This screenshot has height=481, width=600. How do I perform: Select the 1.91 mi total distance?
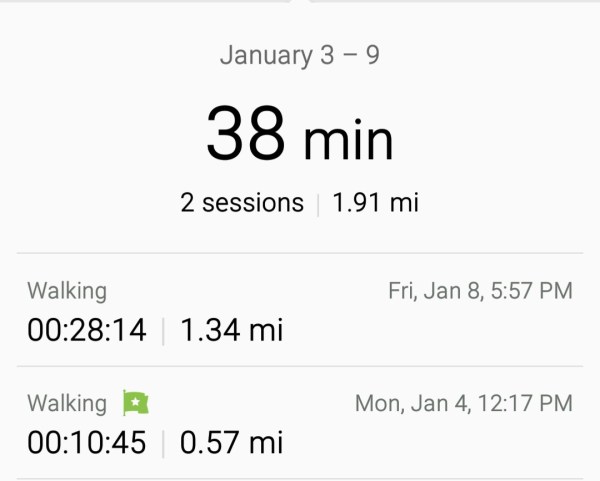click(x=375, y=203)
